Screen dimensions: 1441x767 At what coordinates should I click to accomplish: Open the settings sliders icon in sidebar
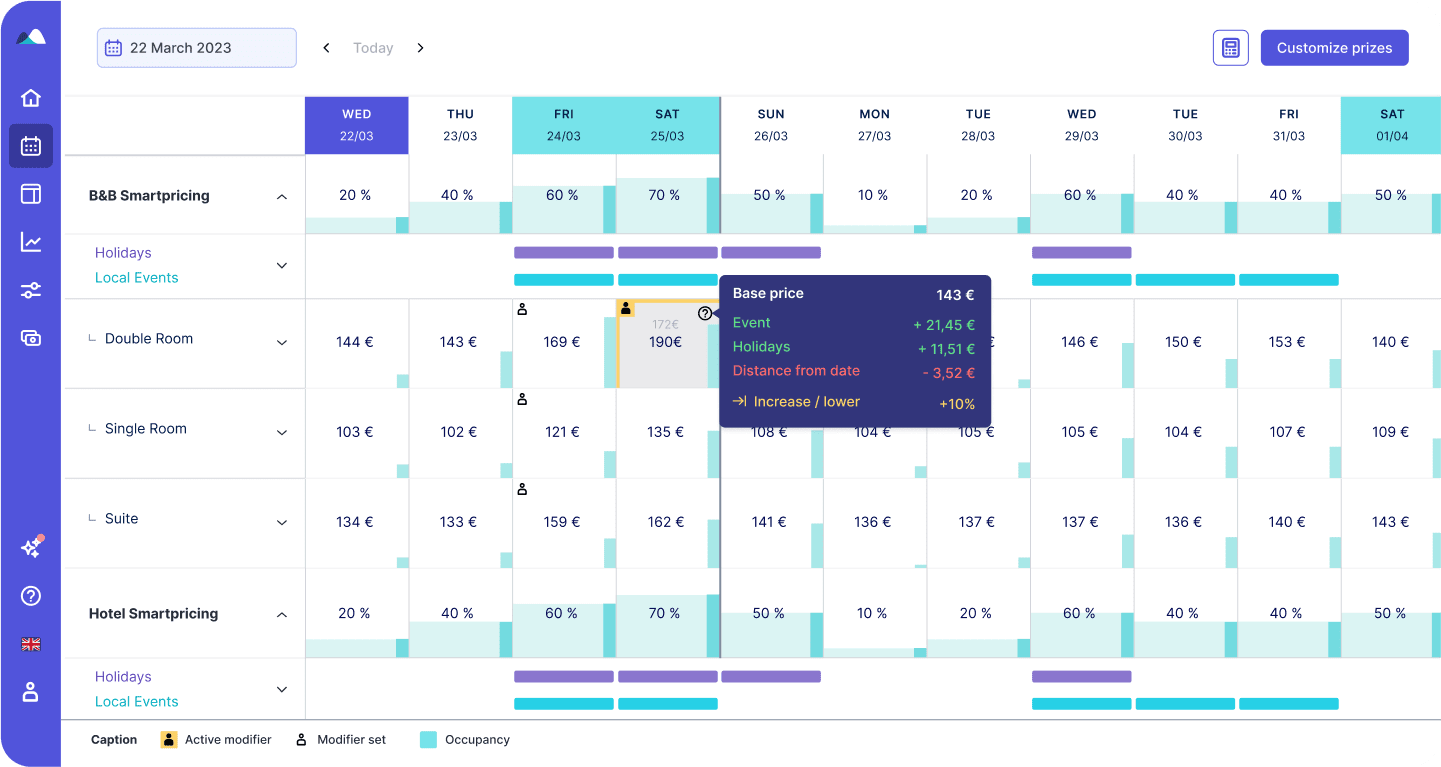30,290
